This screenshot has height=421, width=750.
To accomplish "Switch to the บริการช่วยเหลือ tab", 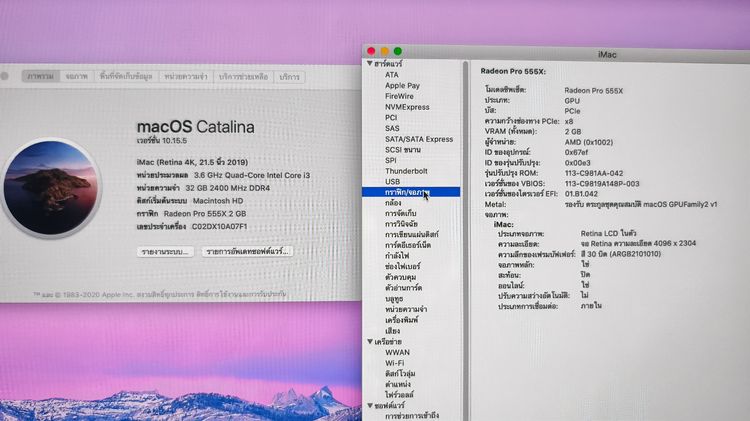I will point(243,77).
